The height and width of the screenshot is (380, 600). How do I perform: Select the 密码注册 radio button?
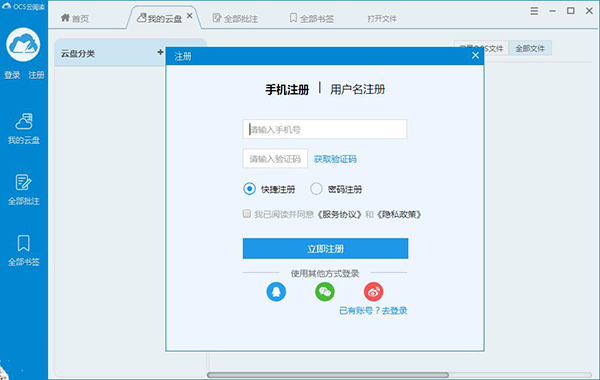pos(316,189)
